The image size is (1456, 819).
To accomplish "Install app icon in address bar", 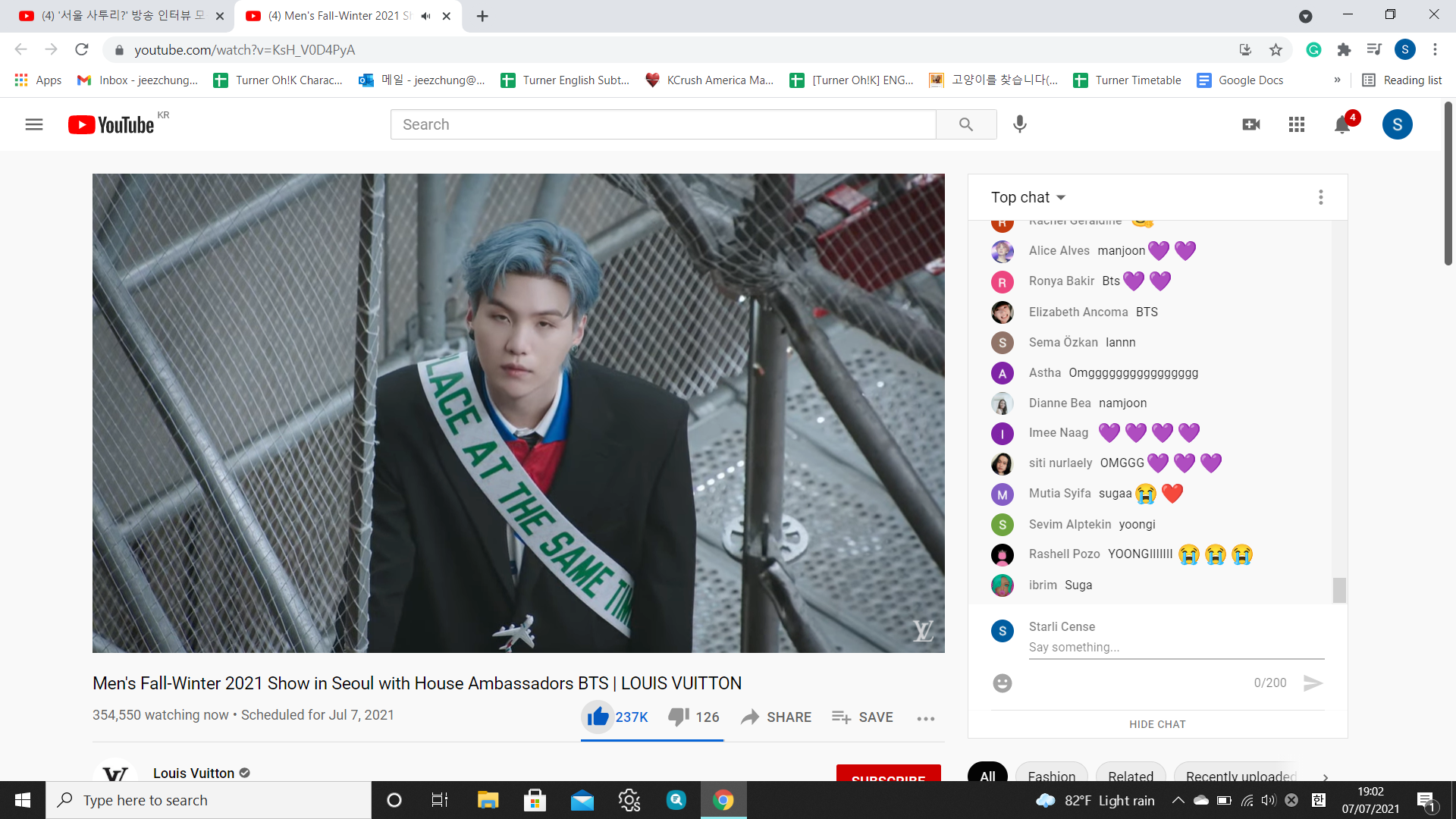I will 1245,49.
